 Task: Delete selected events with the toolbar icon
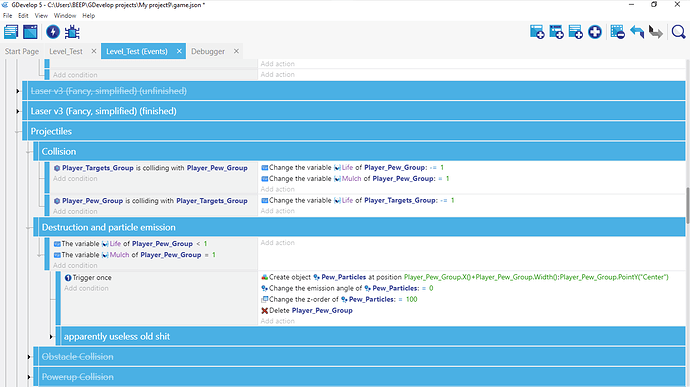pyautogui.click(x=617, y=32)
